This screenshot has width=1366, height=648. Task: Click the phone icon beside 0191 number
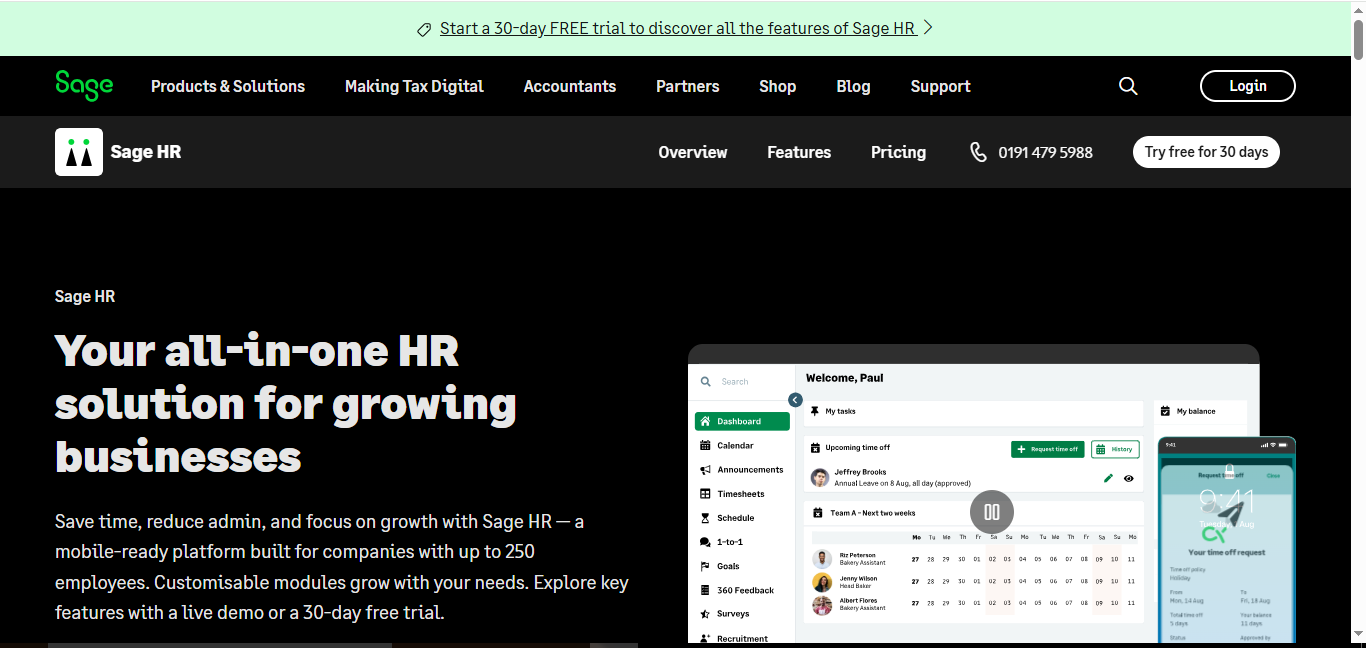point(978,152)
